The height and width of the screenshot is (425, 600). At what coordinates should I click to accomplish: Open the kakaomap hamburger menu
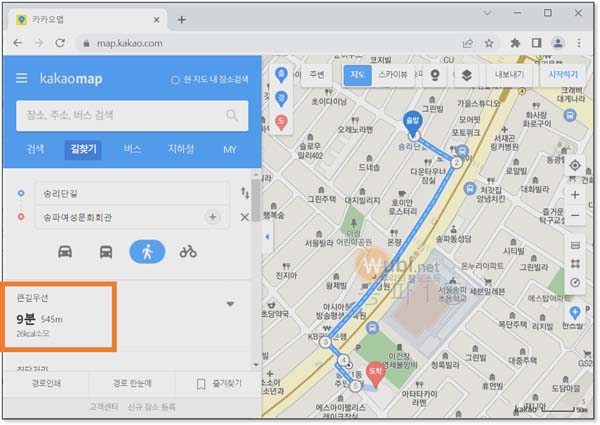click(21, 78)
